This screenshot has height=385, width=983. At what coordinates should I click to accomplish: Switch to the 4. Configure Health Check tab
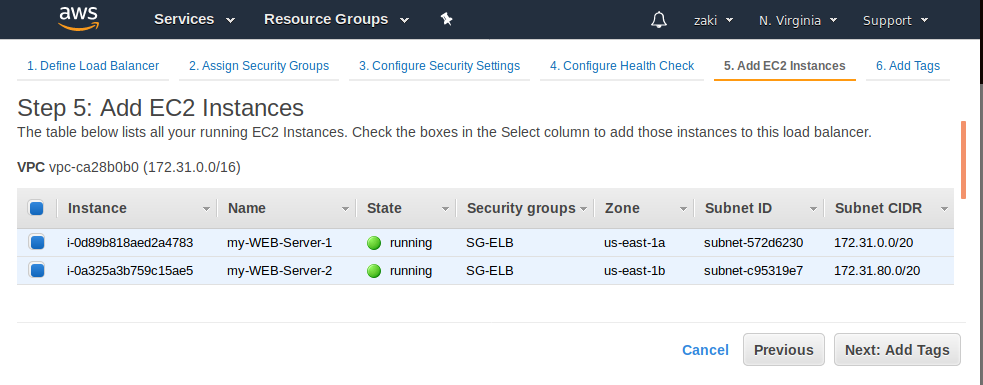click(x=622, y=66)
